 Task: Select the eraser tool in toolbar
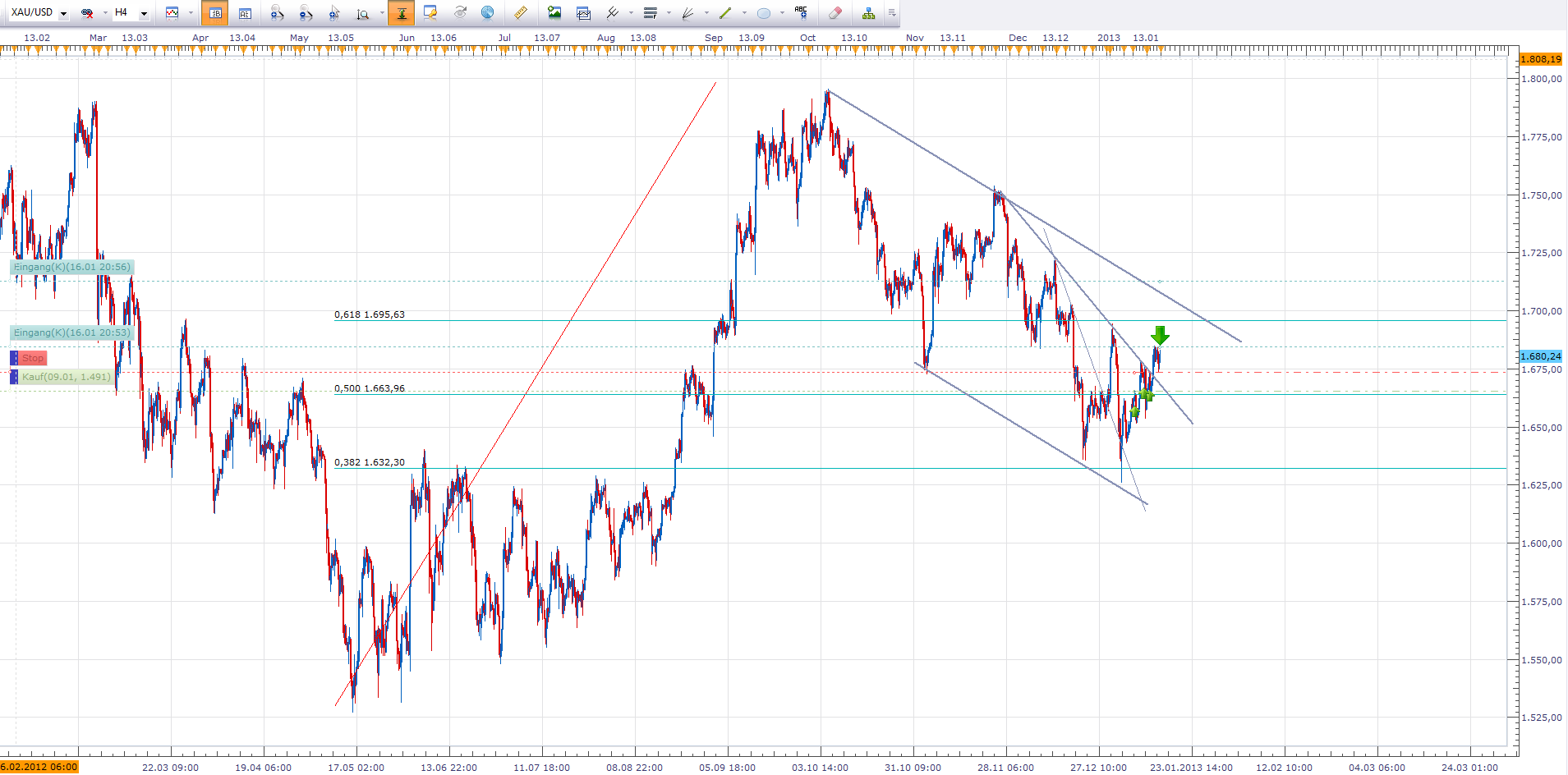(835, 13)
